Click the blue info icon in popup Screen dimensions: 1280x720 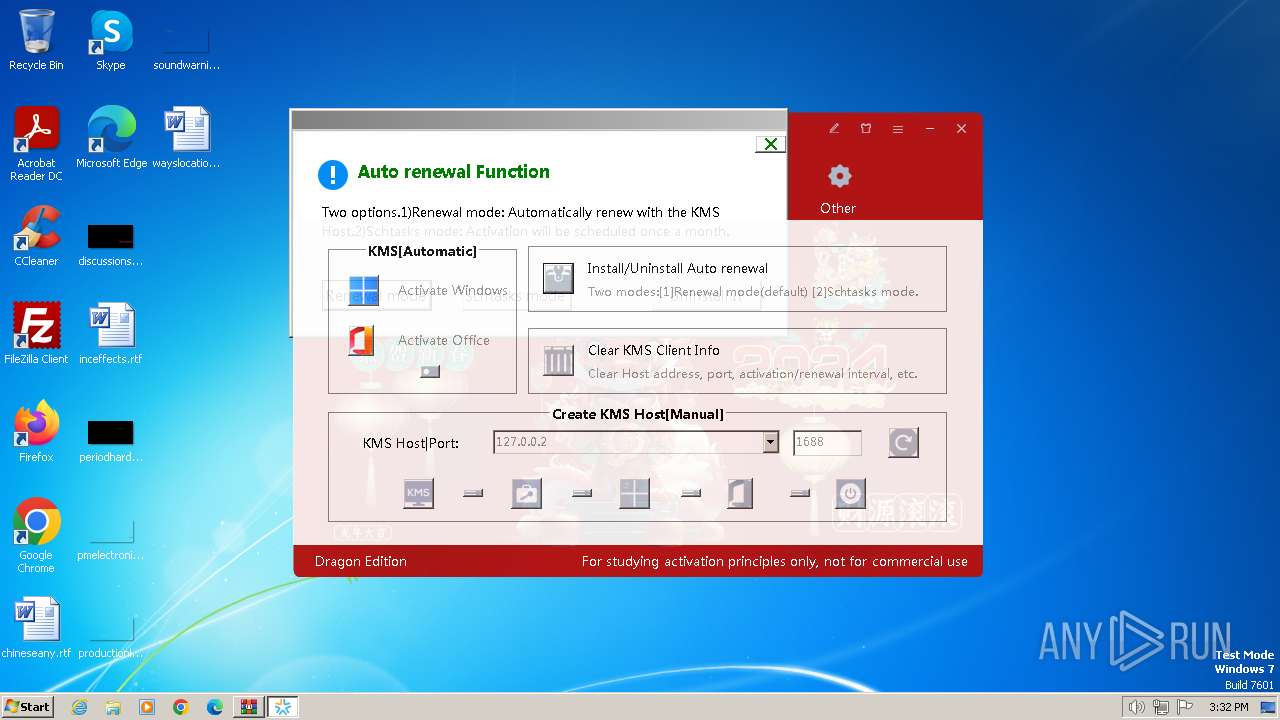pos(332,174)
